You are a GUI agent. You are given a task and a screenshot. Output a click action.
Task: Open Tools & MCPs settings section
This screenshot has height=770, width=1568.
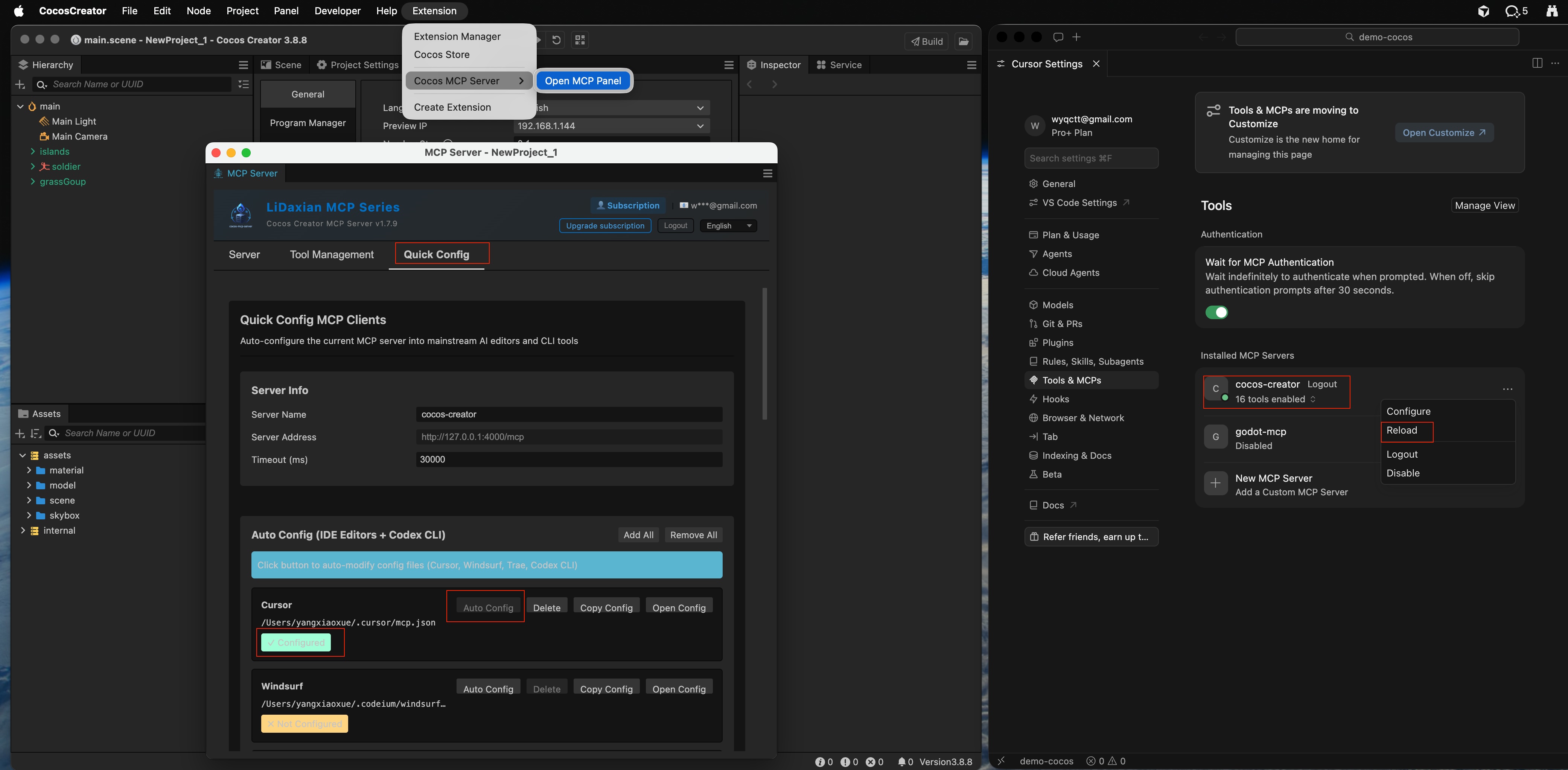click(1091, 380)
